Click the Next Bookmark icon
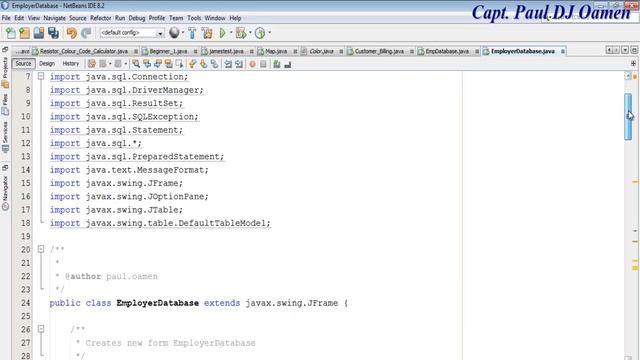The image size is (640, 360). click(x=203, y=64)
